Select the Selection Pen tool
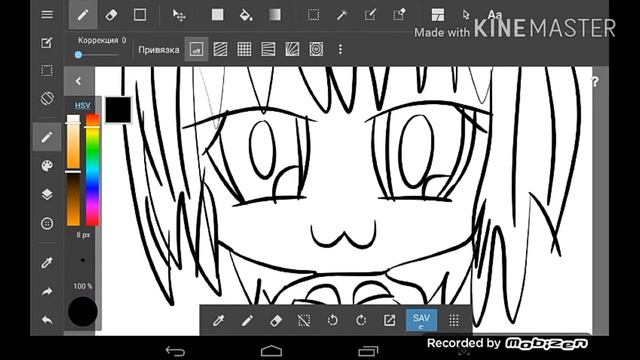The image size is (640, 360). 370,15
